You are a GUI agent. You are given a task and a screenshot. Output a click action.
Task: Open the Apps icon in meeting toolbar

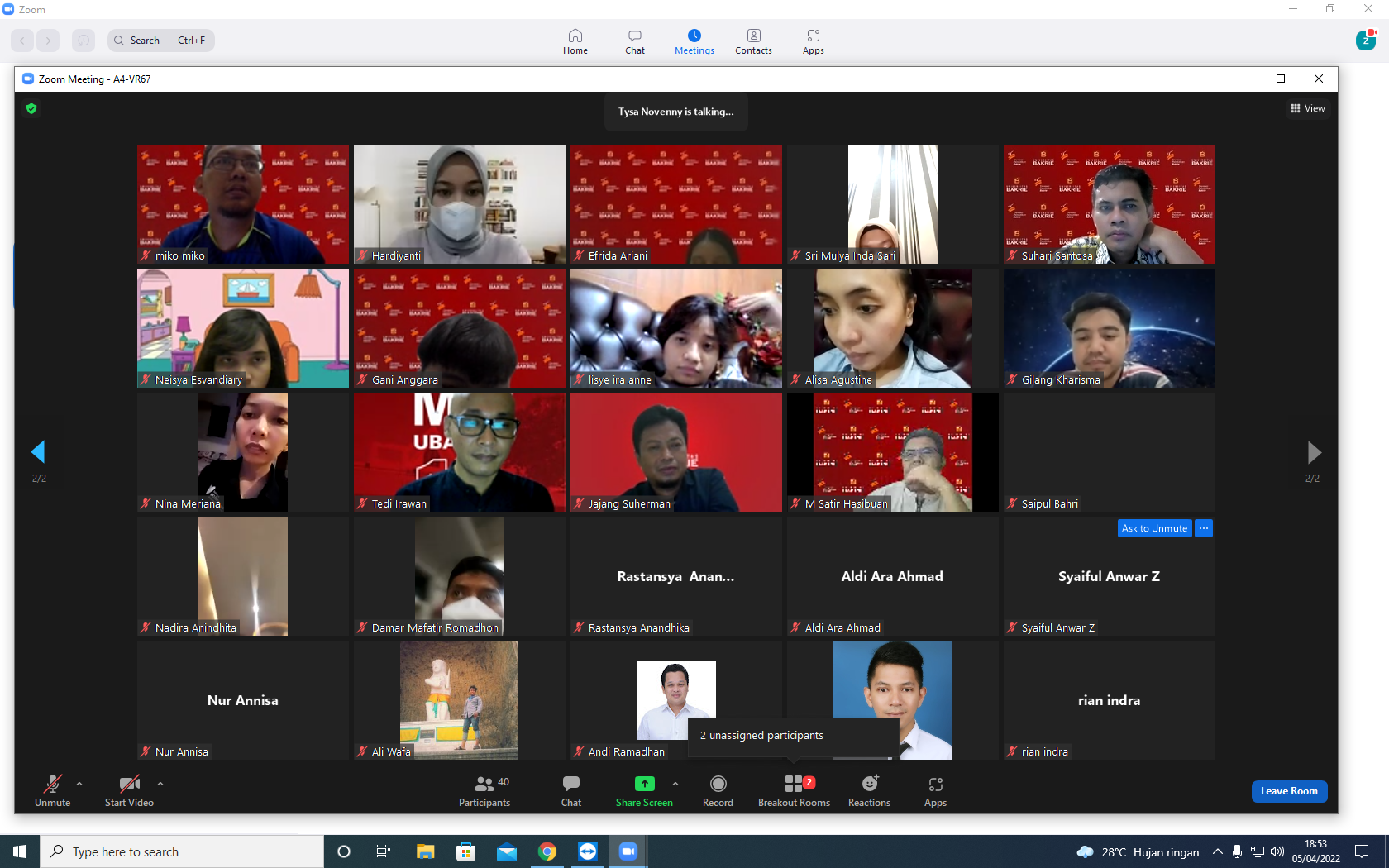(935, 785)
